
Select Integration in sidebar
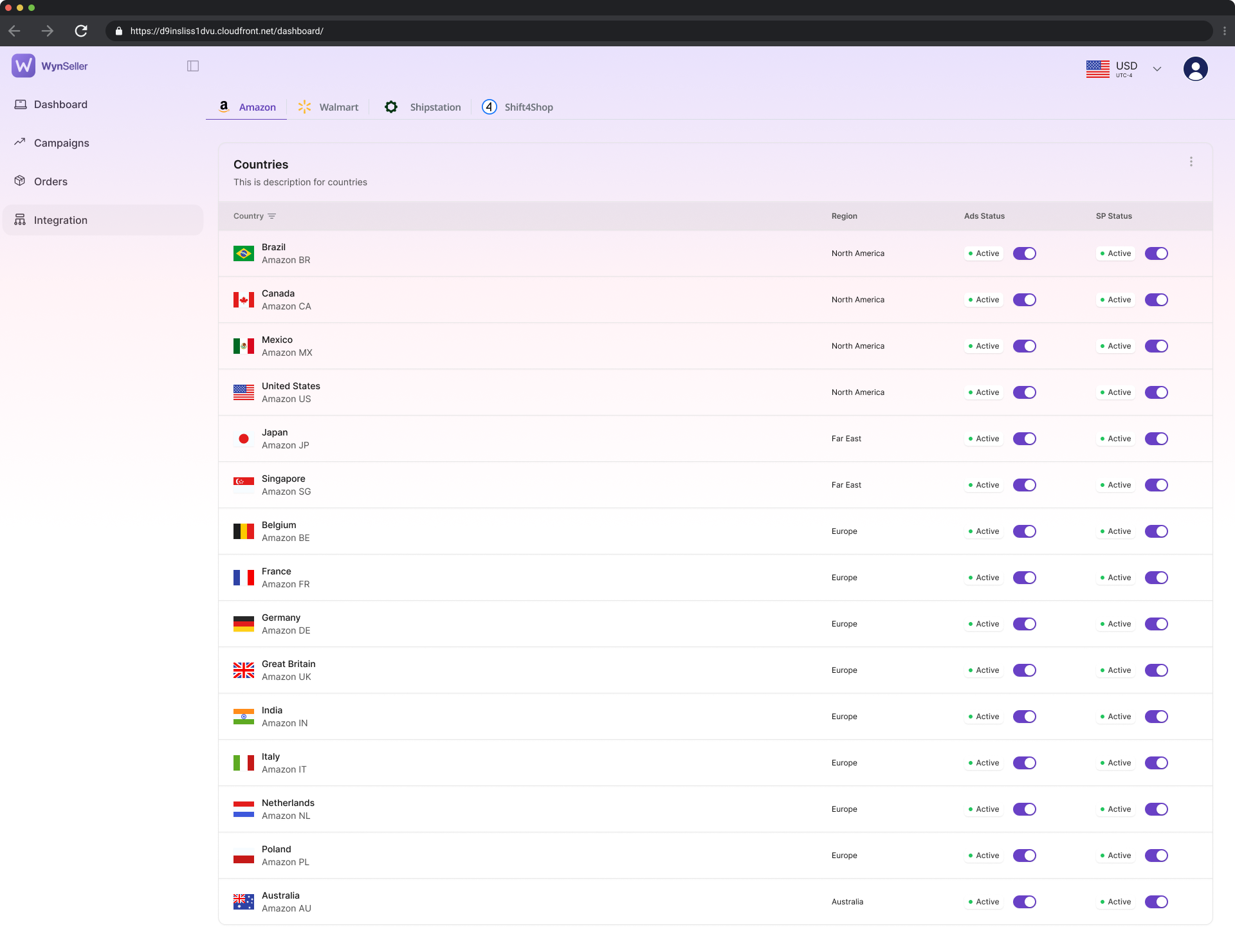point(103,220)
